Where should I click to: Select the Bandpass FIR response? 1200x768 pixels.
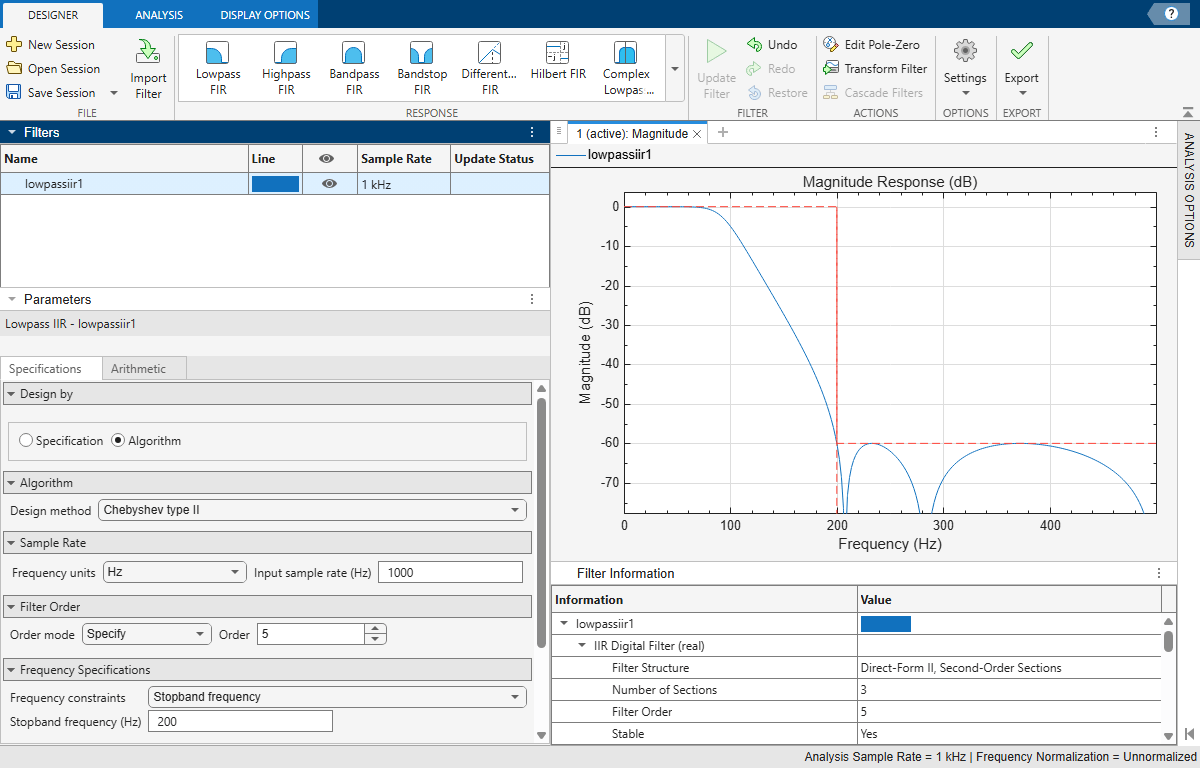(x=354, y=68)
